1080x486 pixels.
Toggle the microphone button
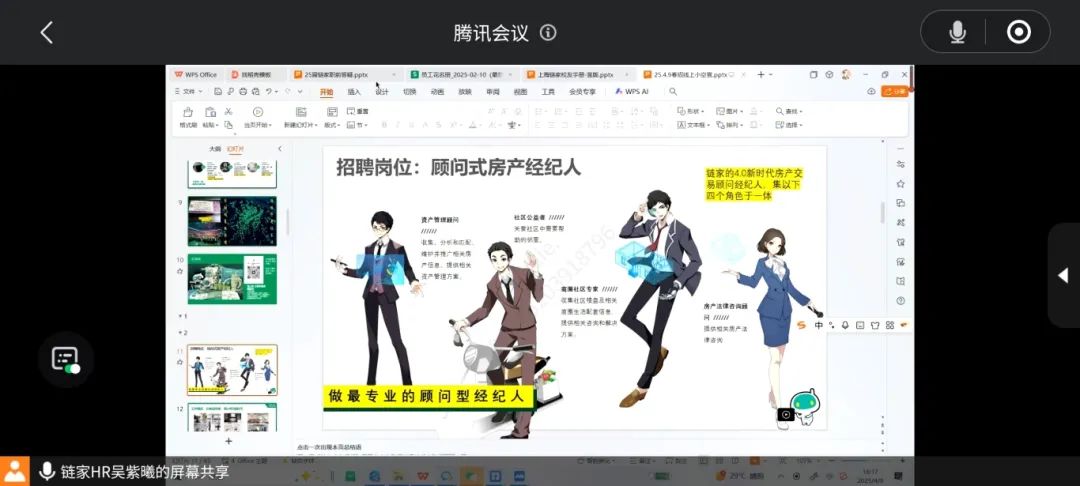click(x=957, y=32)
